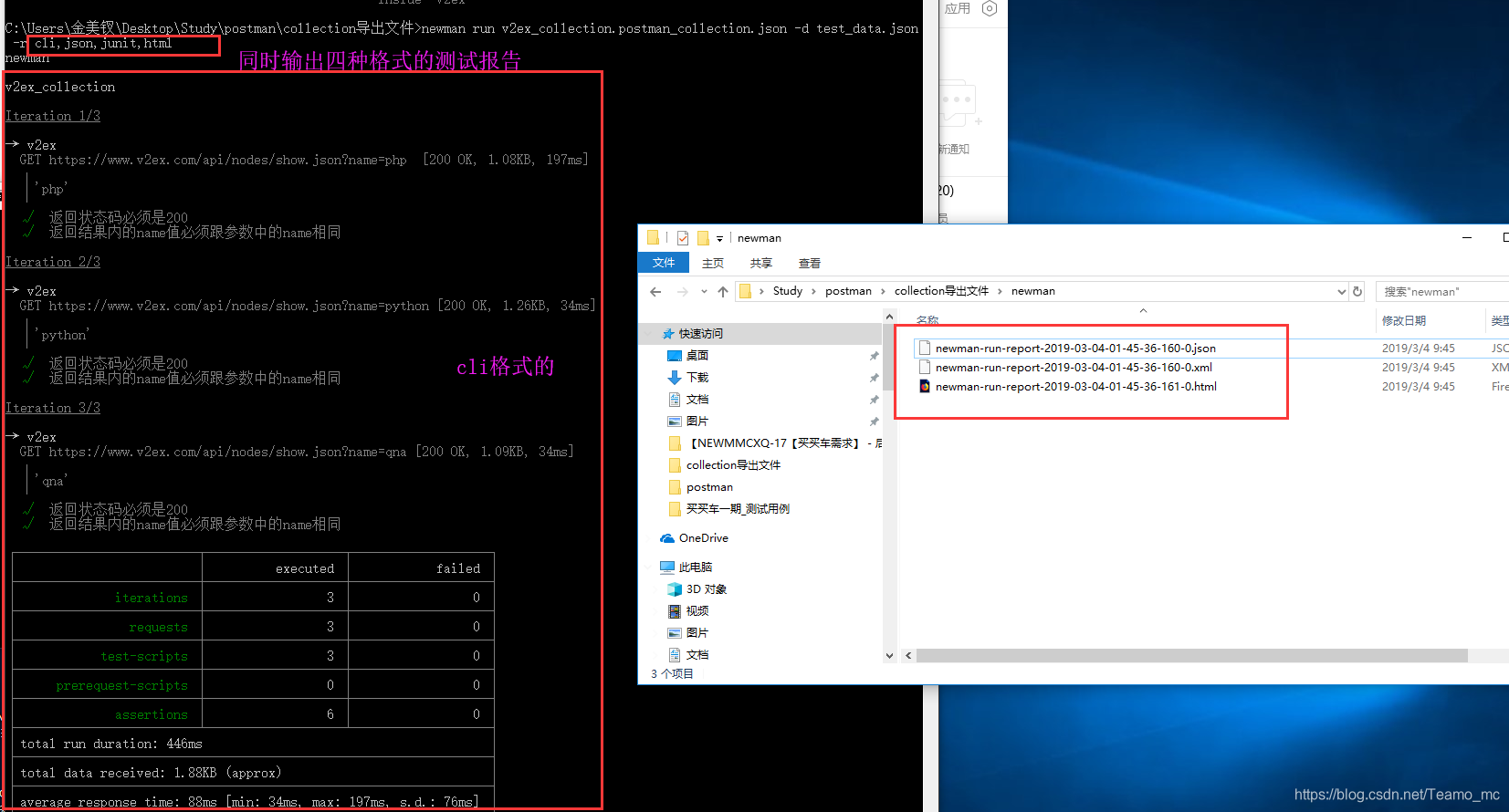
Task: Expand the address bar history dropdown
Action: pyautogui.click(x=1341, y=292)
